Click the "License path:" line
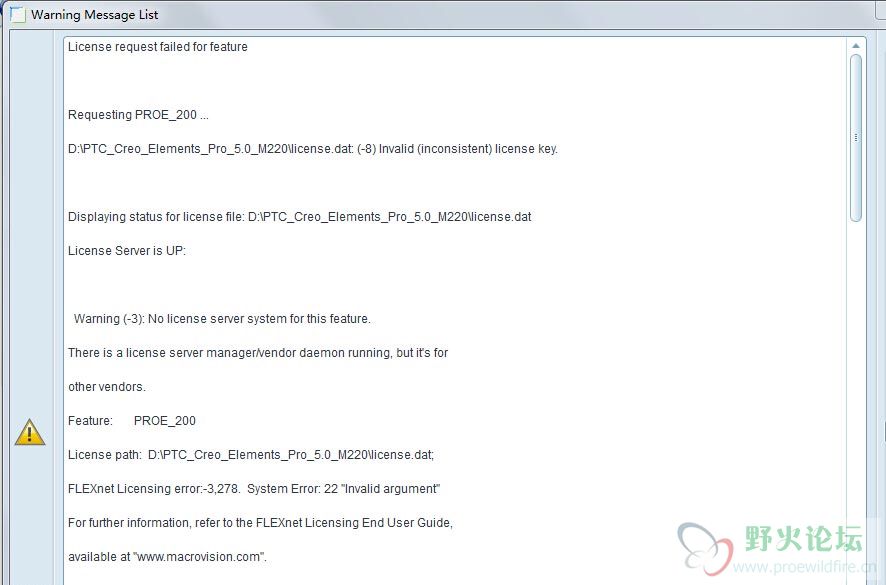This screenshot has width=886, height=585. click(x=251, y=455)
